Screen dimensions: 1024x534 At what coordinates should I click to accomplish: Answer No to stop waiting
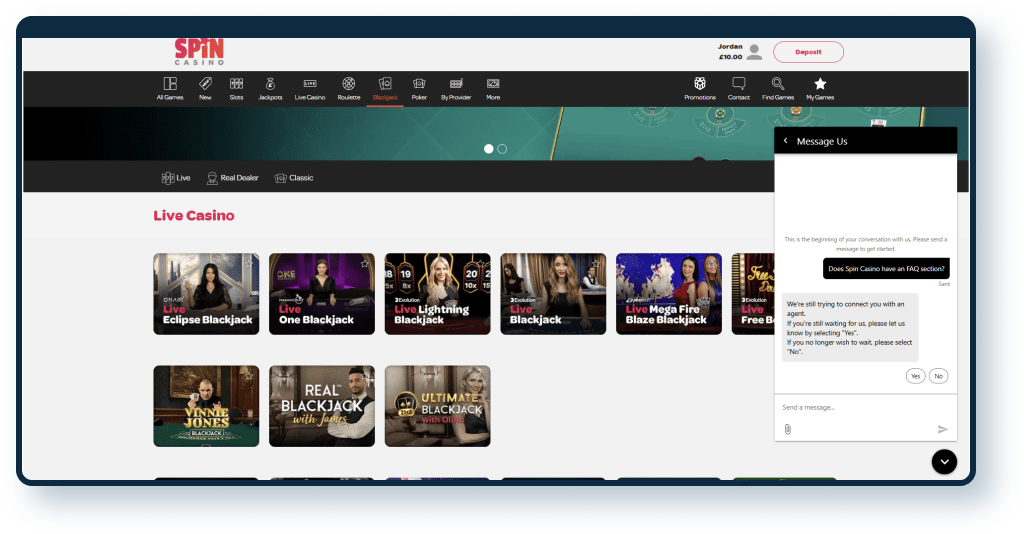(938, 376)
